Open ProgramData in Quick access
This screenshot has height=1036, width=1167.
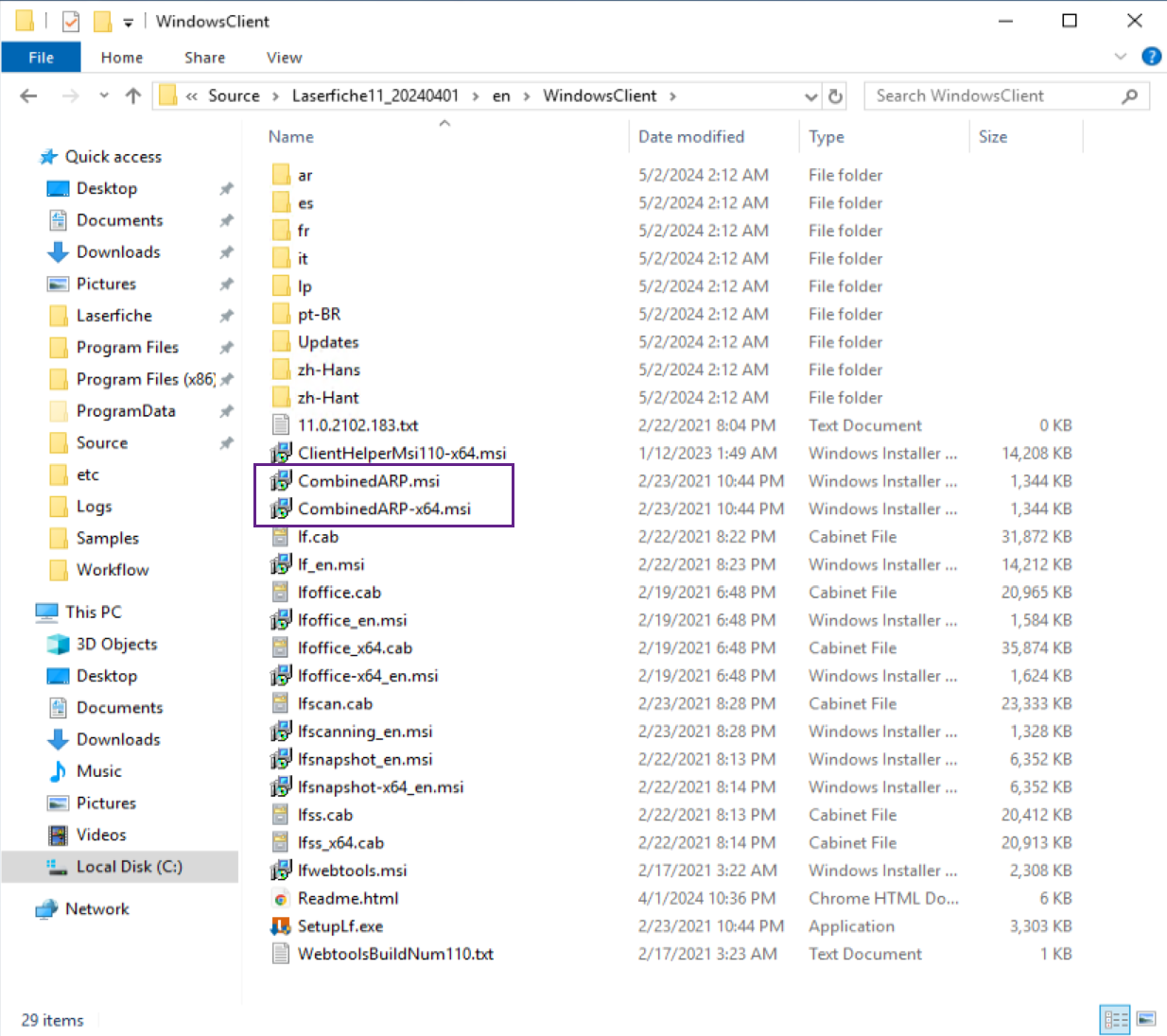(126, 410)
